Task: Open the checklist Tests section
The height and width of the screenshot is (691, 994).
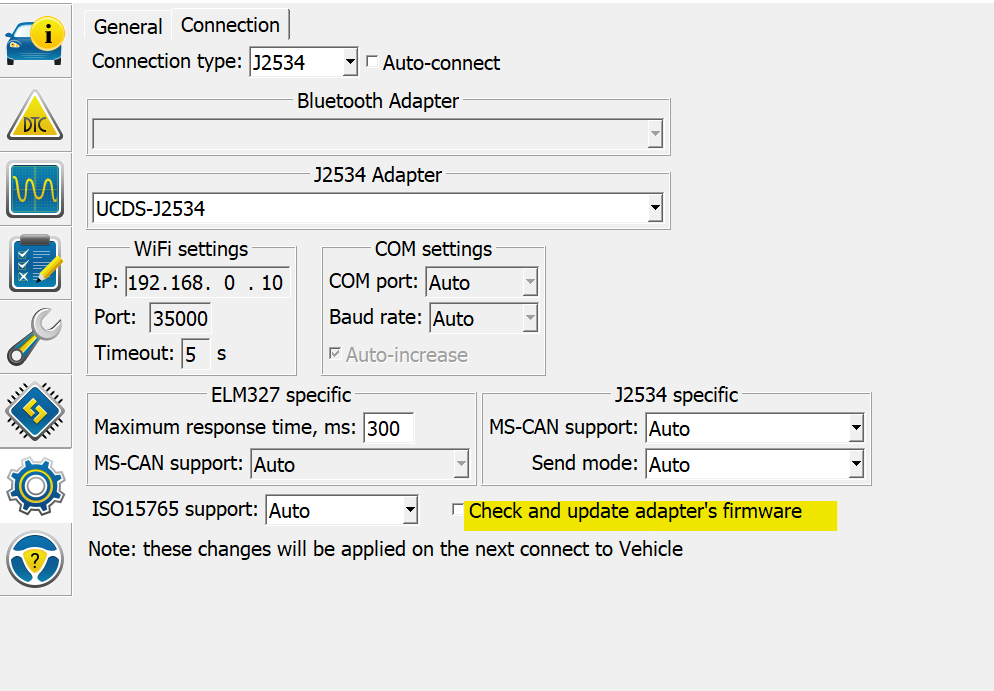Action: [35, 263]
